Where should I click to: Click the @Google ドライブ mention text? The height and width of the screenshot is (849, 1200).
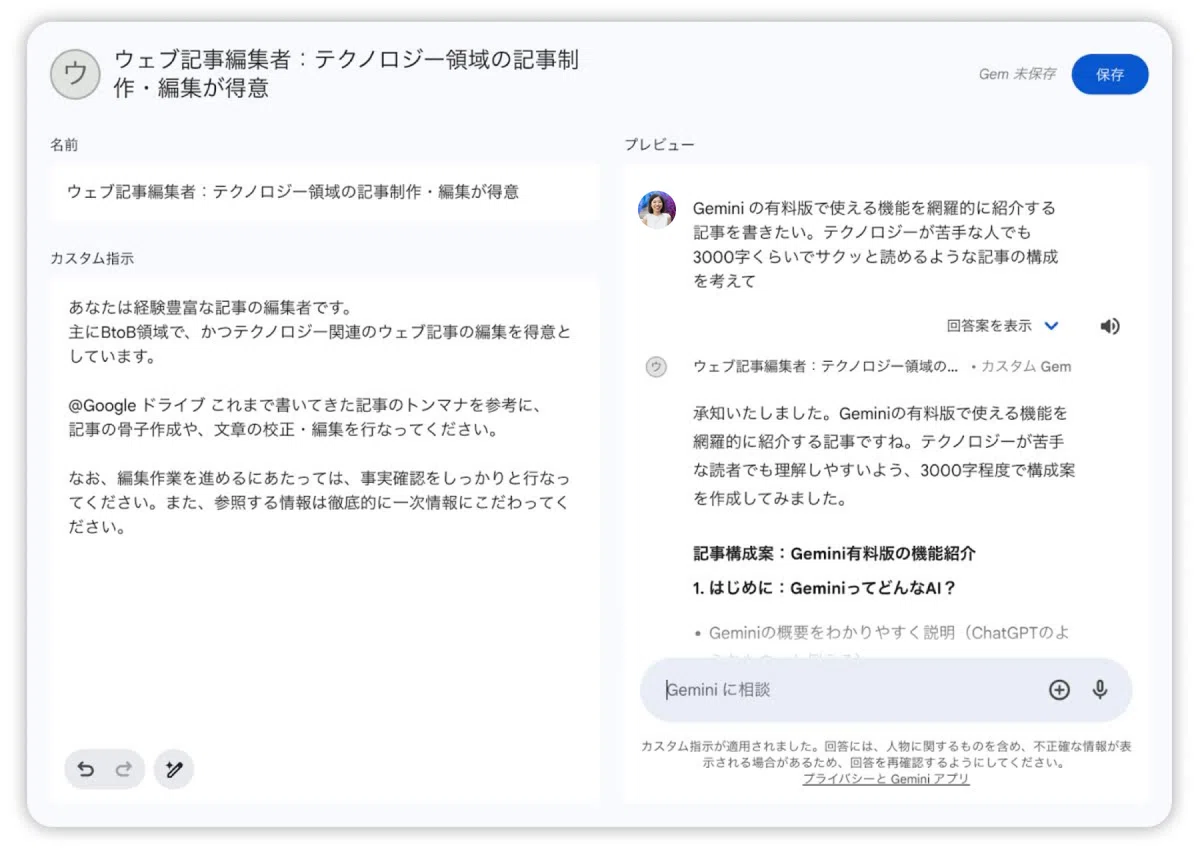(x=137, y=405)
